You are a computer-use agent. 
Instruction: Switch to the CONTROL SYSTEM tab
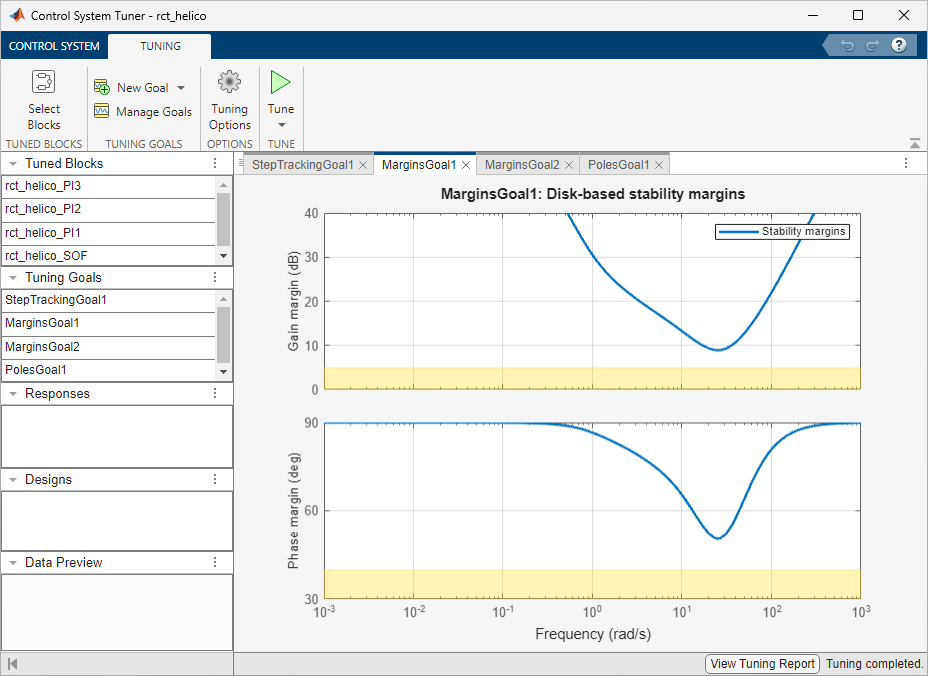click(x=54, y=46)
